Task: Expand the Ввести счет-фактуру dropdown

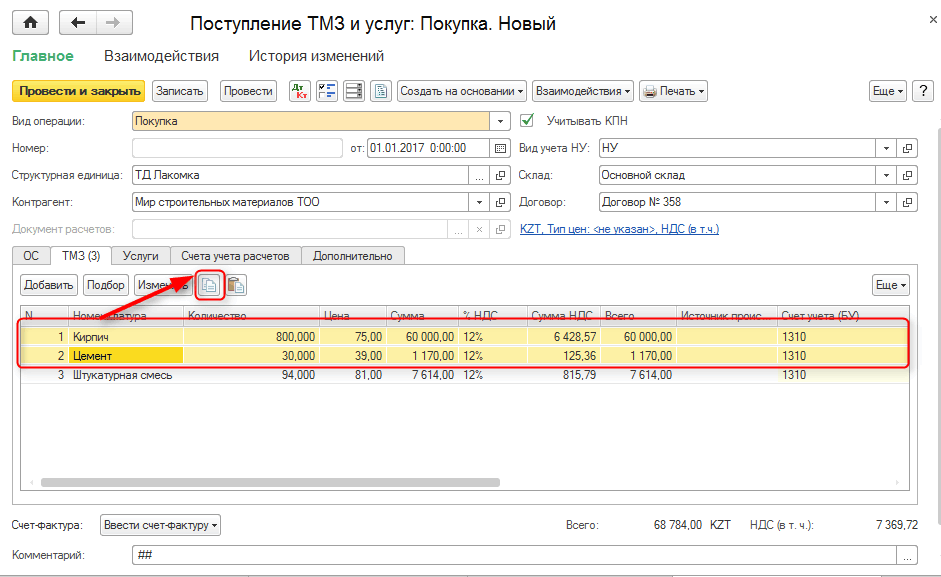Action: pos(160,525)
